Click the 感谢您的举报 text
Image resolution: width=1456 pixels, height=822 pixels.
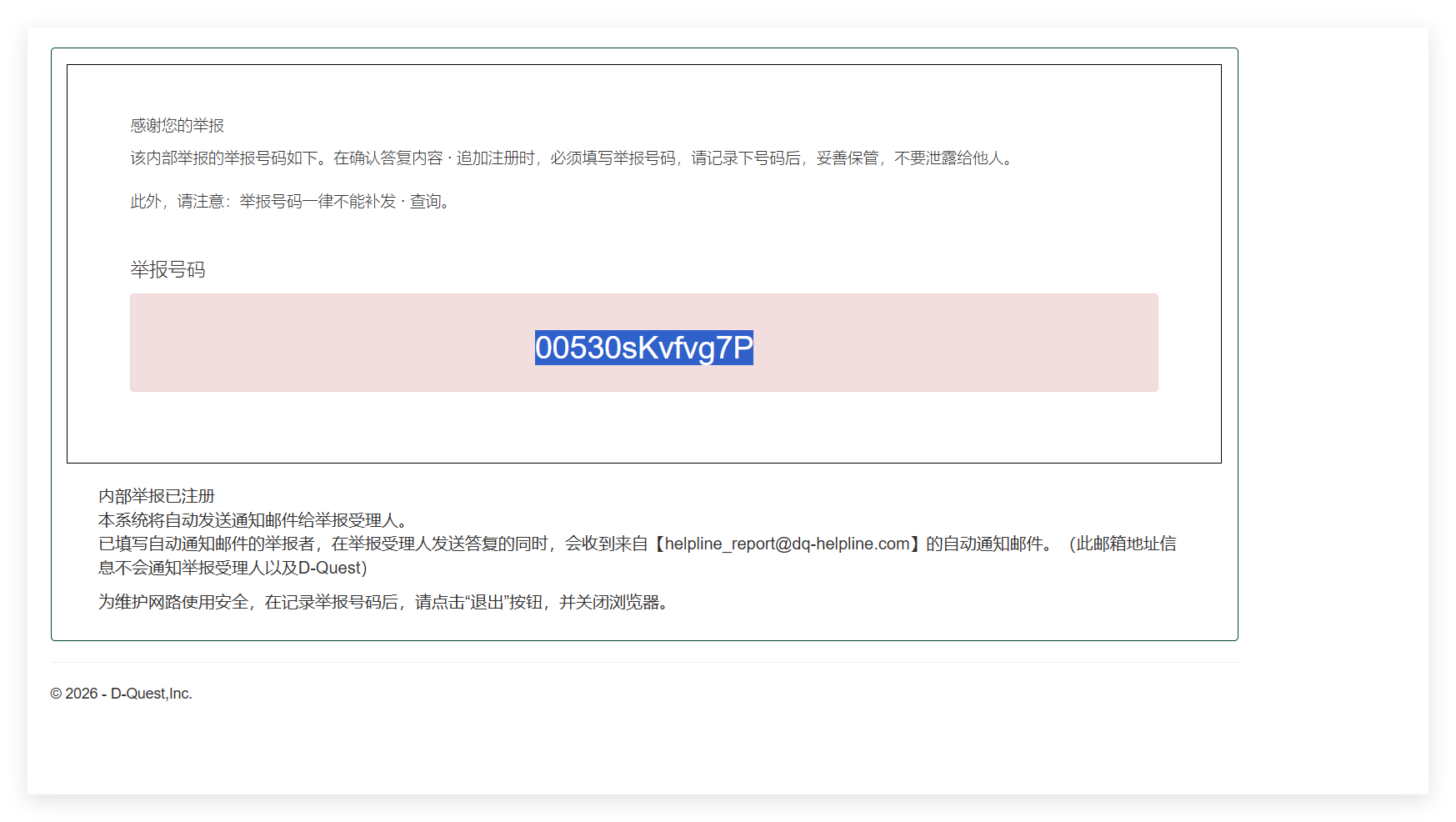178,125
